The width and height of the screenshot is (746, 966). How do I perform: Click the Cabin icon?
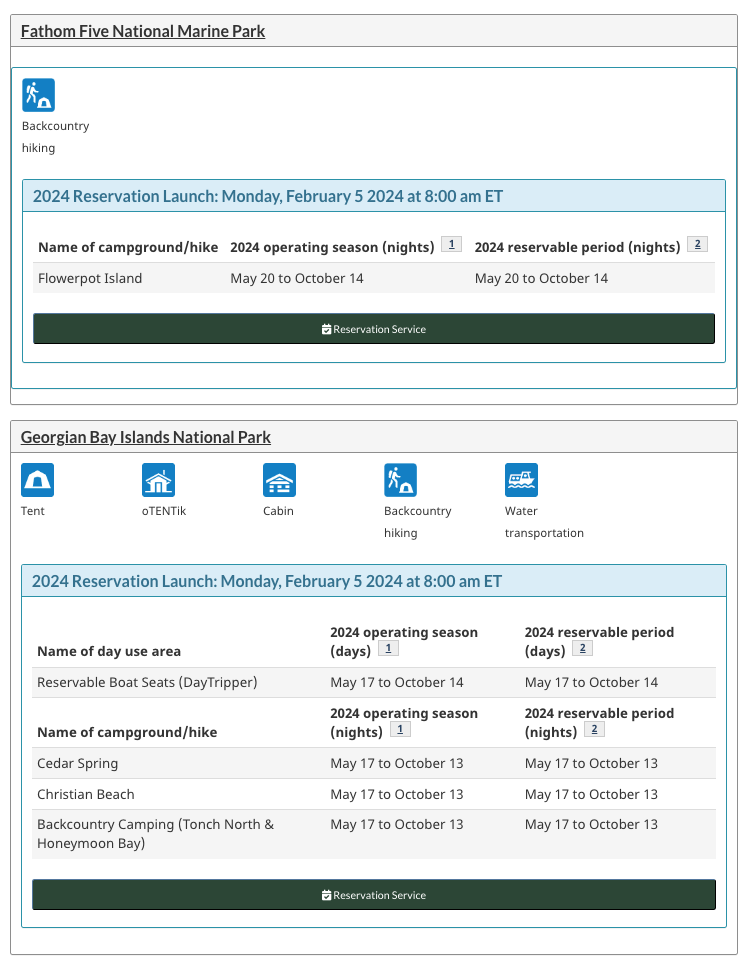point(279,481)
